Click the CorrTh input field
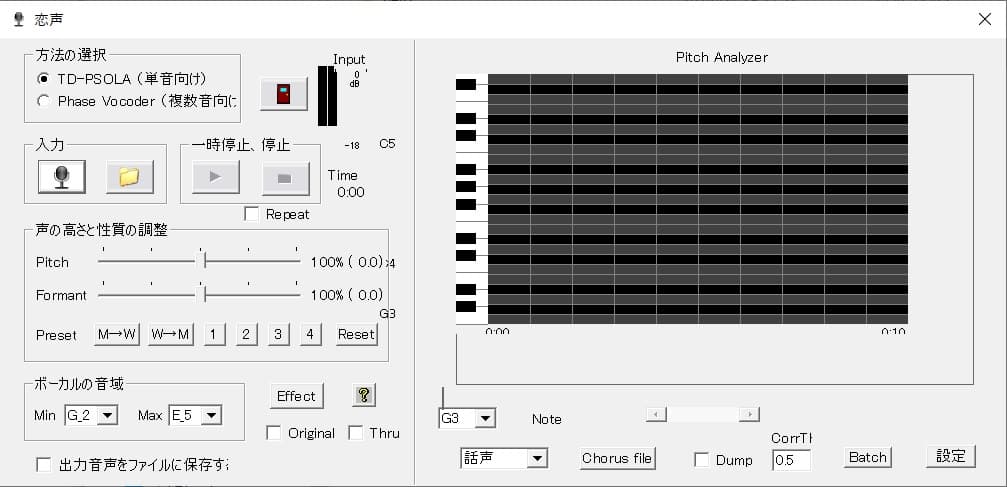Viewport: 1007px width, 487px height. coord(791,460)
